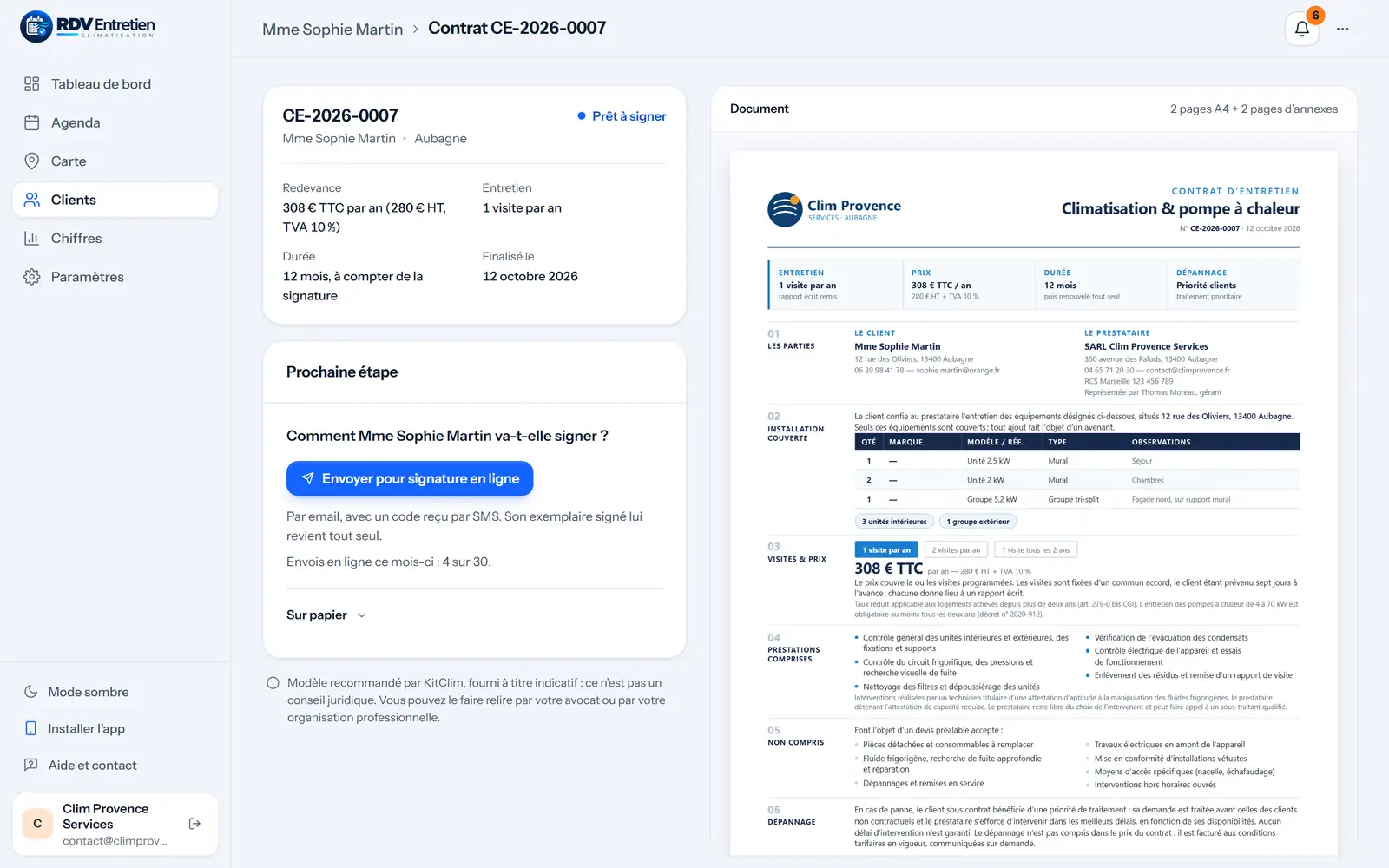Click the Chiffres bar chart icon
The width and height of the screenshot is (1389, 868).
tap(32, 238)
